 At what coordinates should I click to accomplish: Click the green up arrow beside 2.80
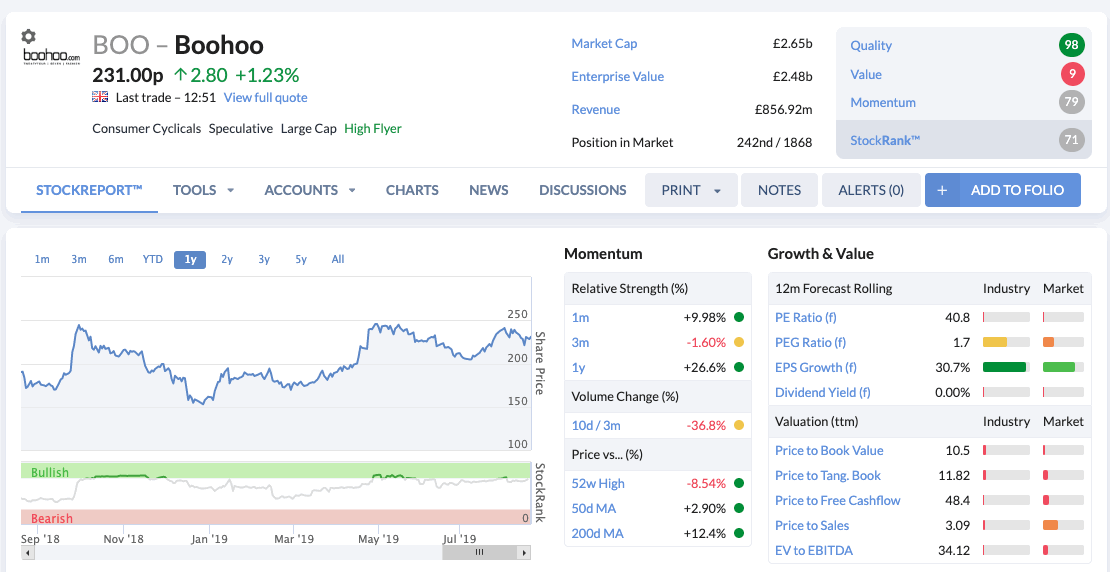(x=180, y=75)
